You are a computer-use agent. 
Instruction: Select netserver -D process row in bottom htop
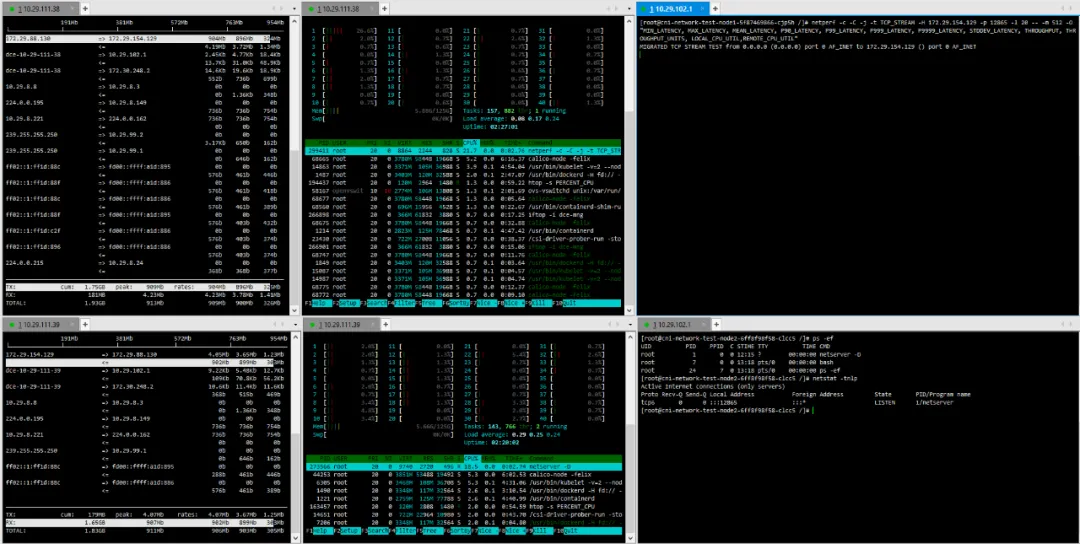pos(463,466)
